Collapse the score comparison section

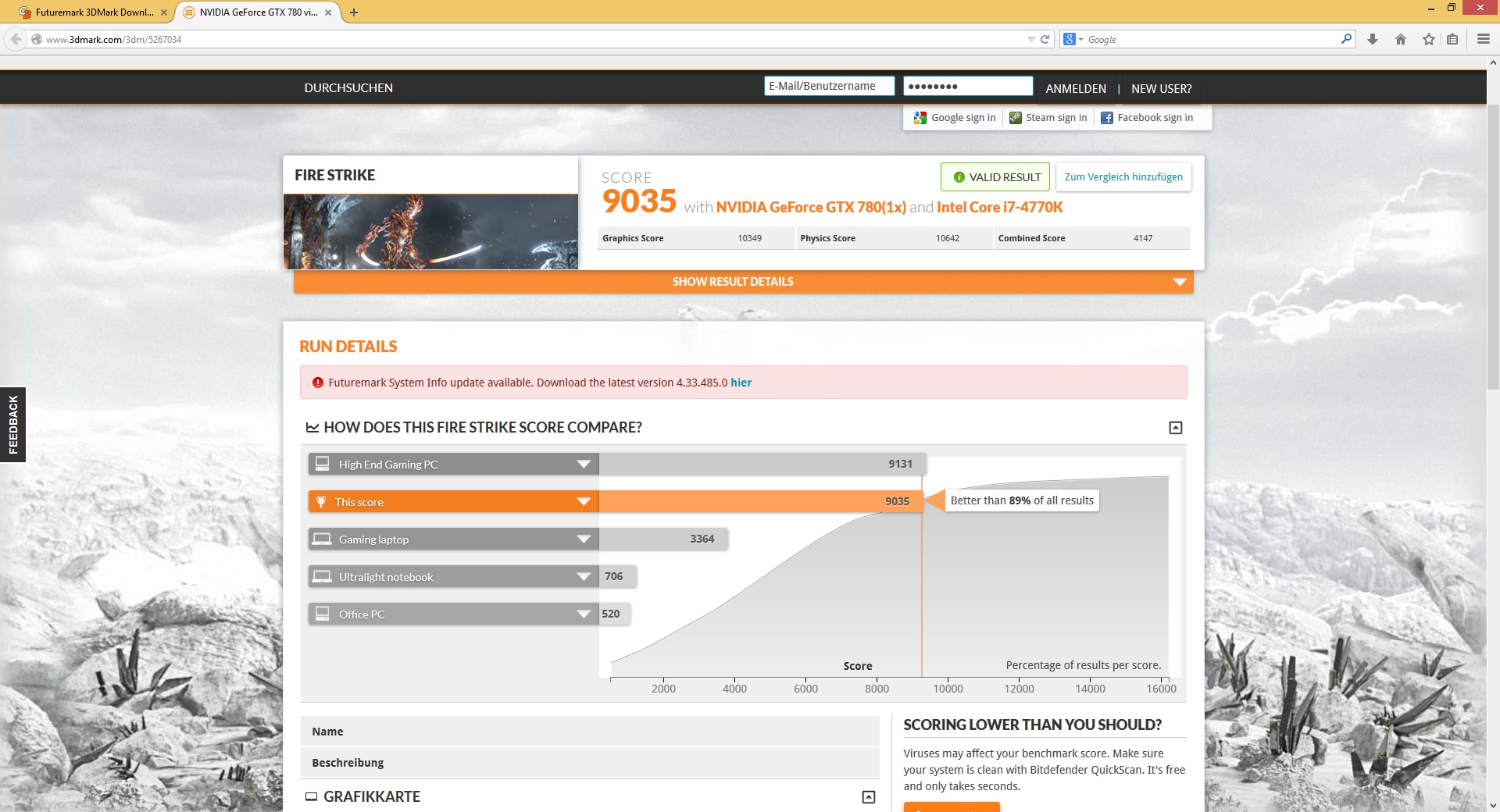1176,428
